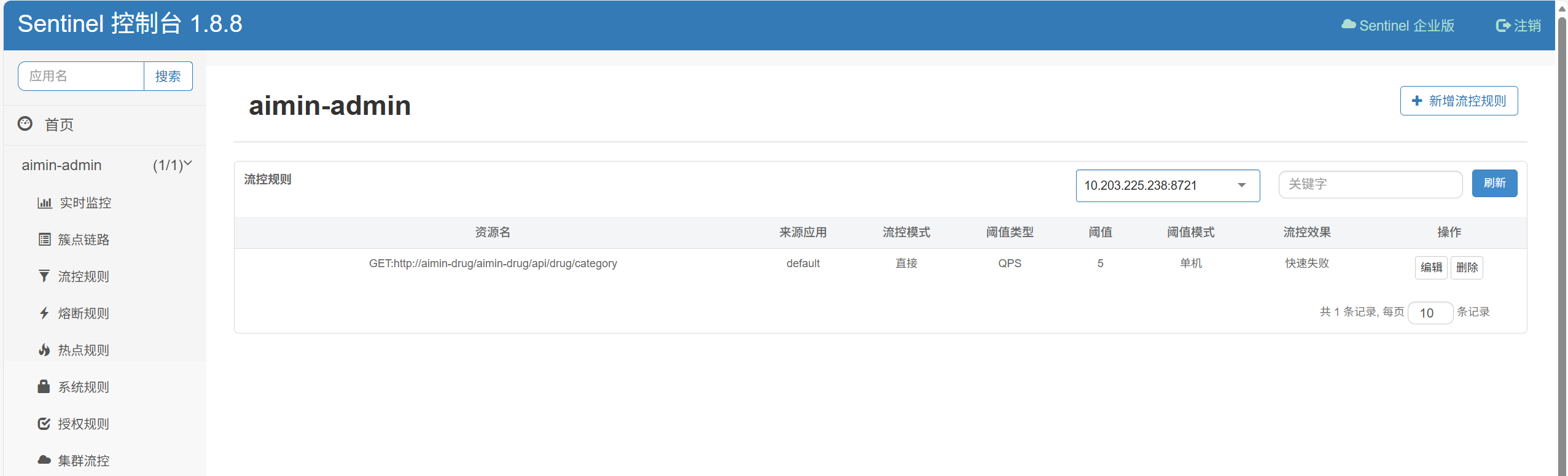Image resolution: width=1568 pixels, height=476 pixels.
Task: Click the 应用名 app search field
Action: 81,76
